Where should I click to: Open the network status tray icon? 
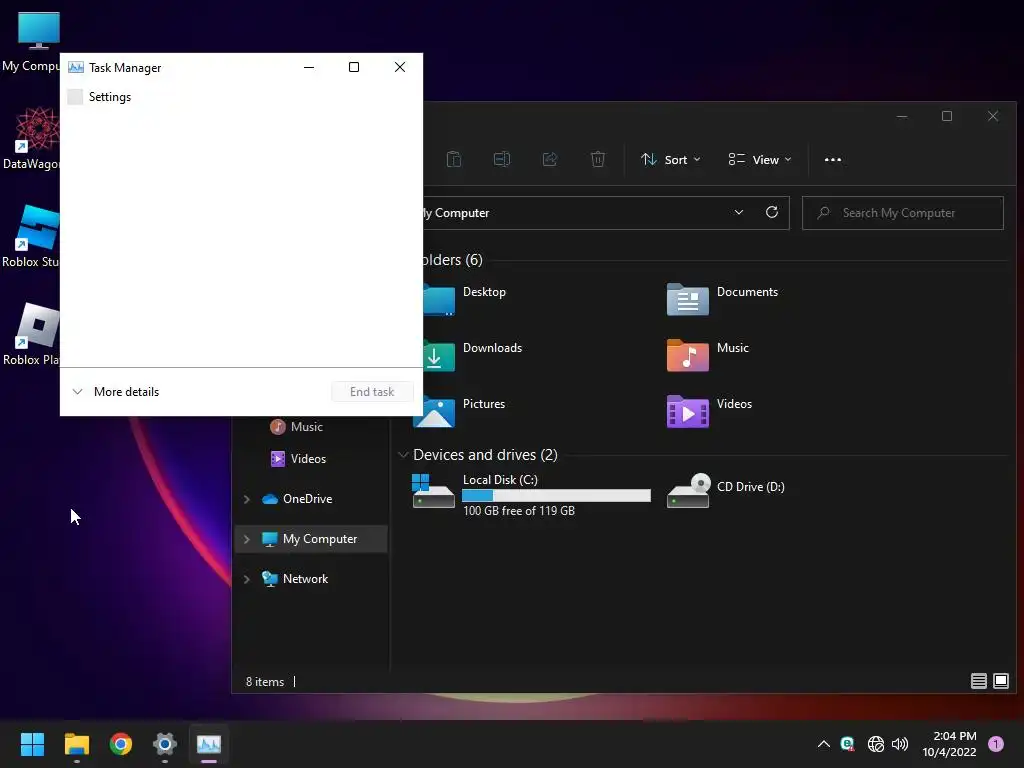pos(876,744)
